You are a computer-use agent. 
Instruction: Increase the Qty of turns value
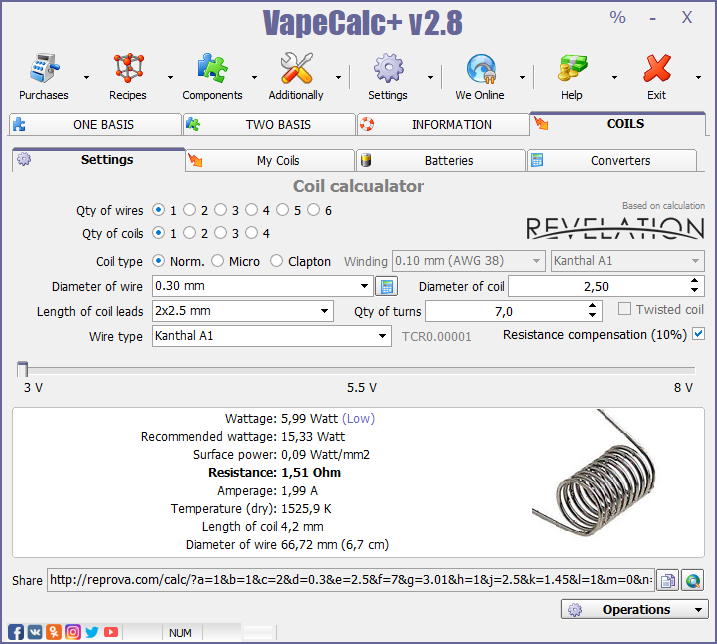click(x=592, y=306)
